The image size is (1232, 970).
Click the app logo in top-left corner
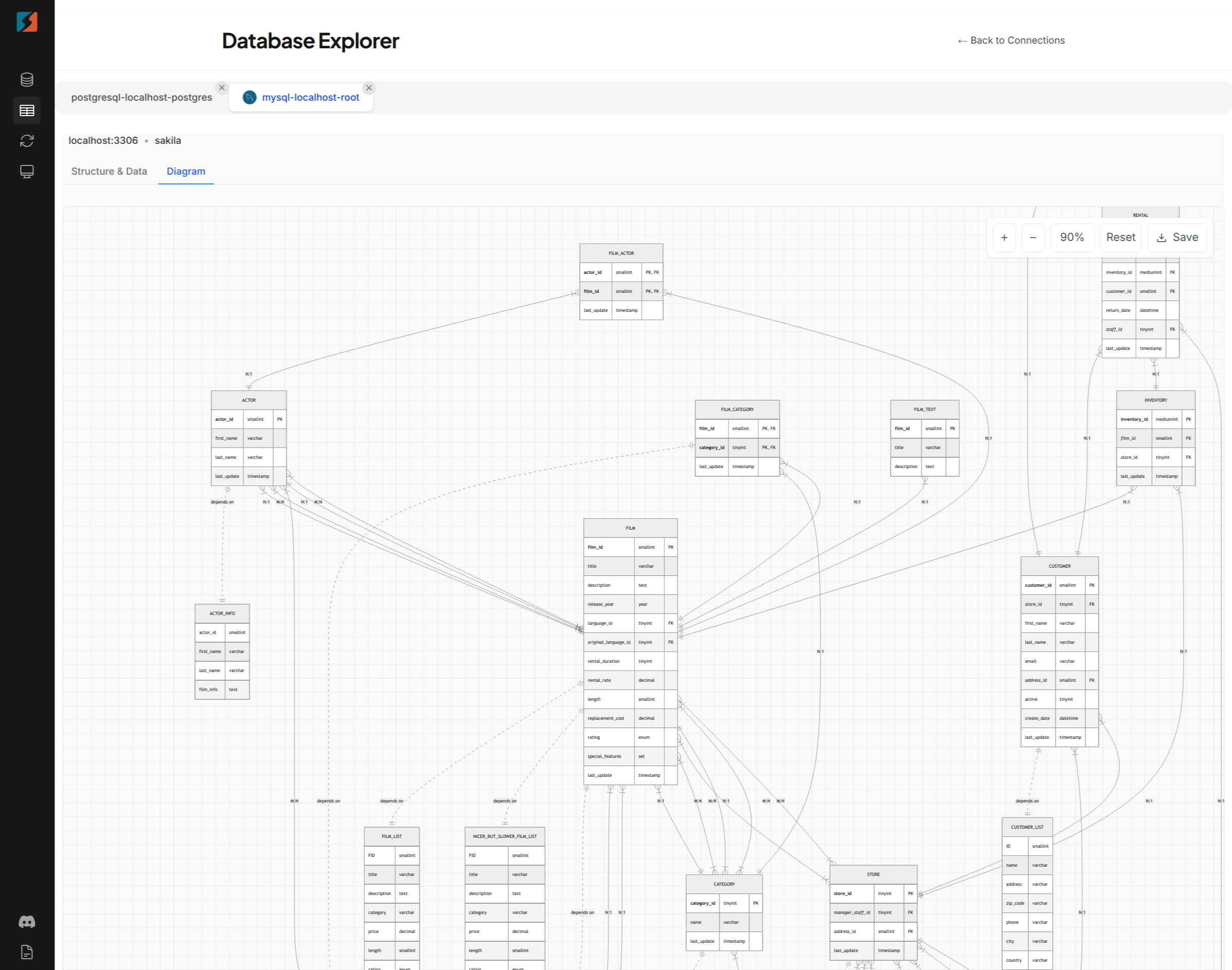[x=27, y=22]
